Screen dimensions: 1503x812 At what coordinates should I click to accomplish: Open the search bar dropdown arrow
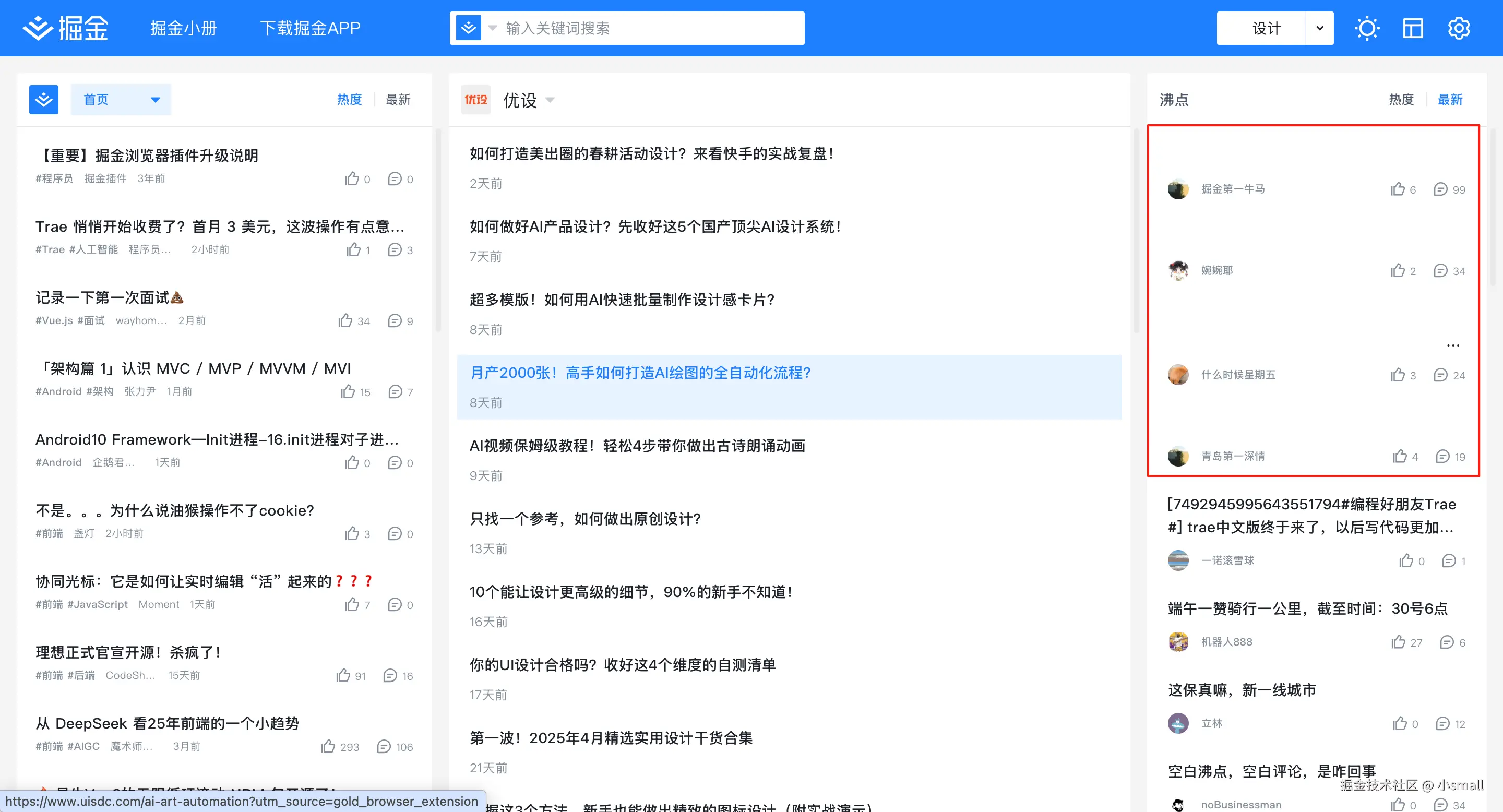point(493,28)
